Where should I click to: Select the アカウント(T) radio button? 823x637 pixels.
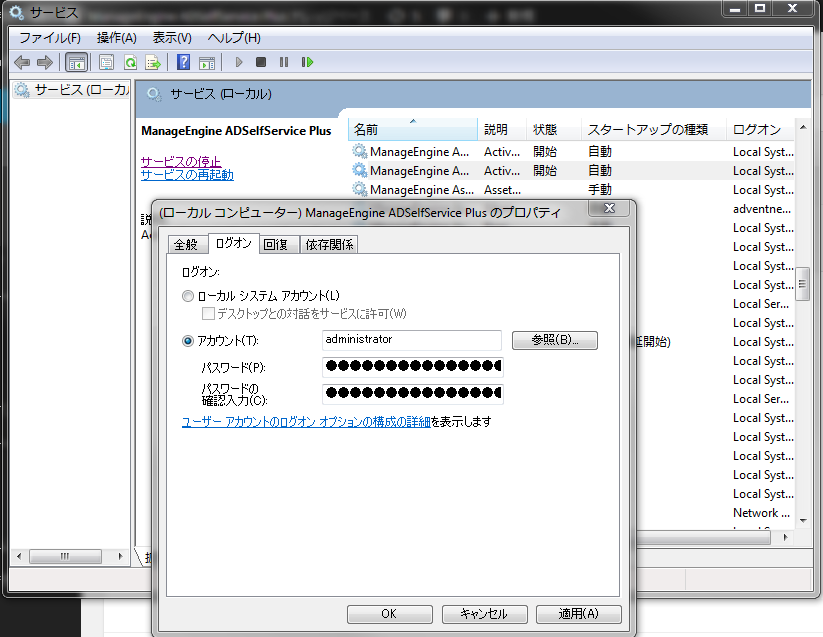pyautogui.click(x=187, y=341)
